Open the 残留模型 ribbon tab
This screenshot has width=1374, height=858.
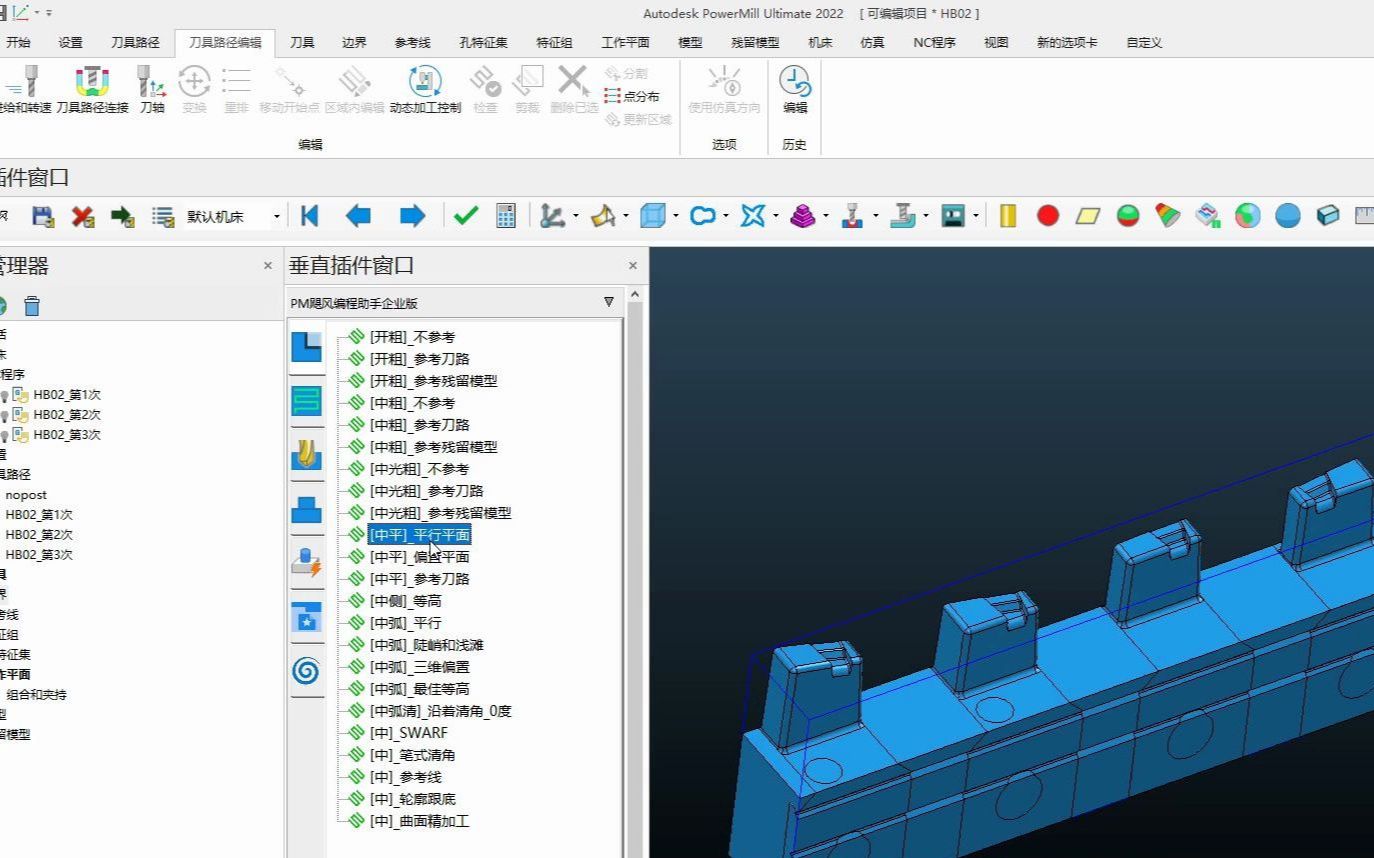click(x=755, y=43)
